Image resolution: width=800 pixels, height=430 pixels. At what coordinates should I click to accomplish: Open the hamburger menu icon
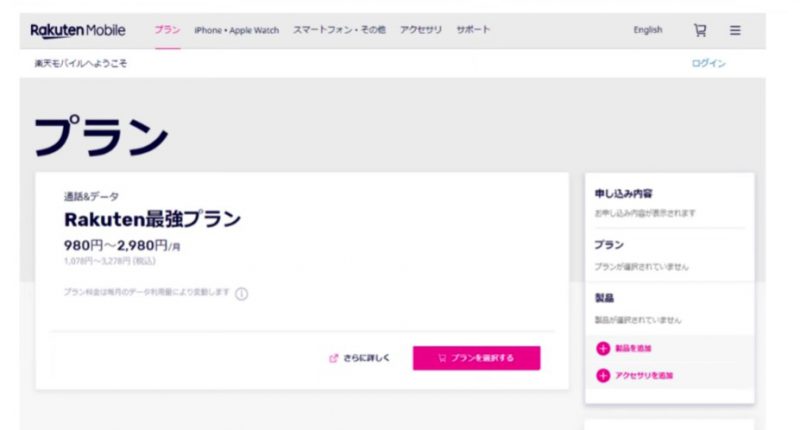735,30
